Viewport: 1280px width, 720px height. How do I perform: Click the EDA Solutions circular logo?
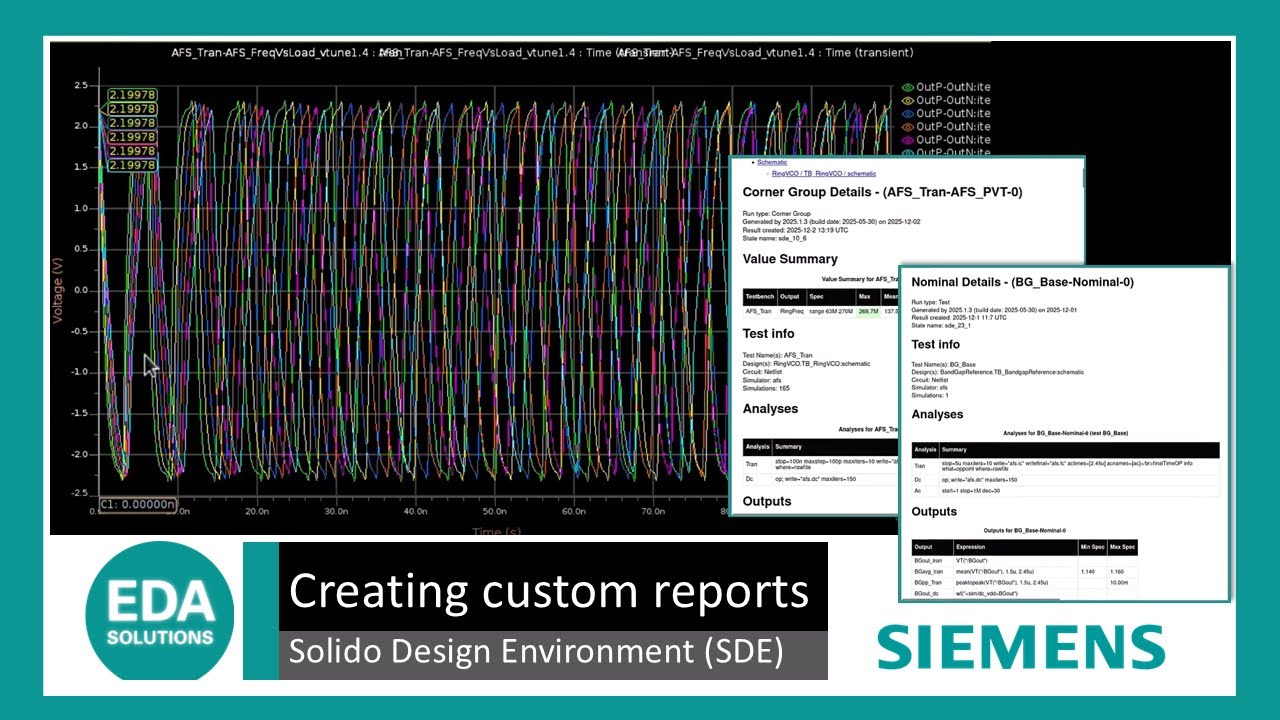point(159,610)
